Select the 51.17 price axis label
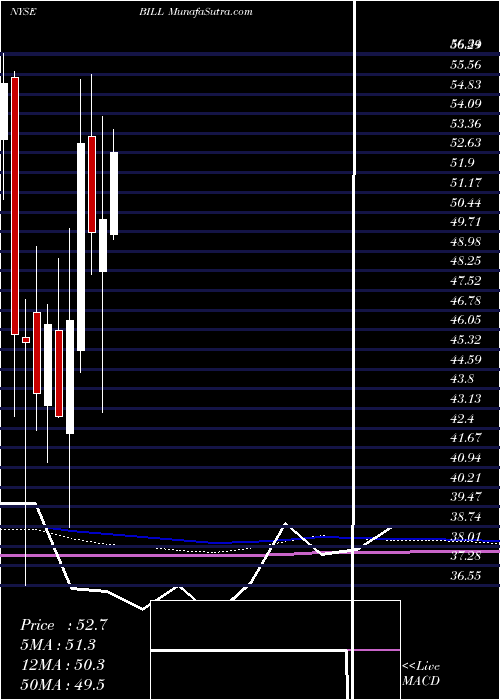Viewport: 500px width, 700px height. pos(466,182)
